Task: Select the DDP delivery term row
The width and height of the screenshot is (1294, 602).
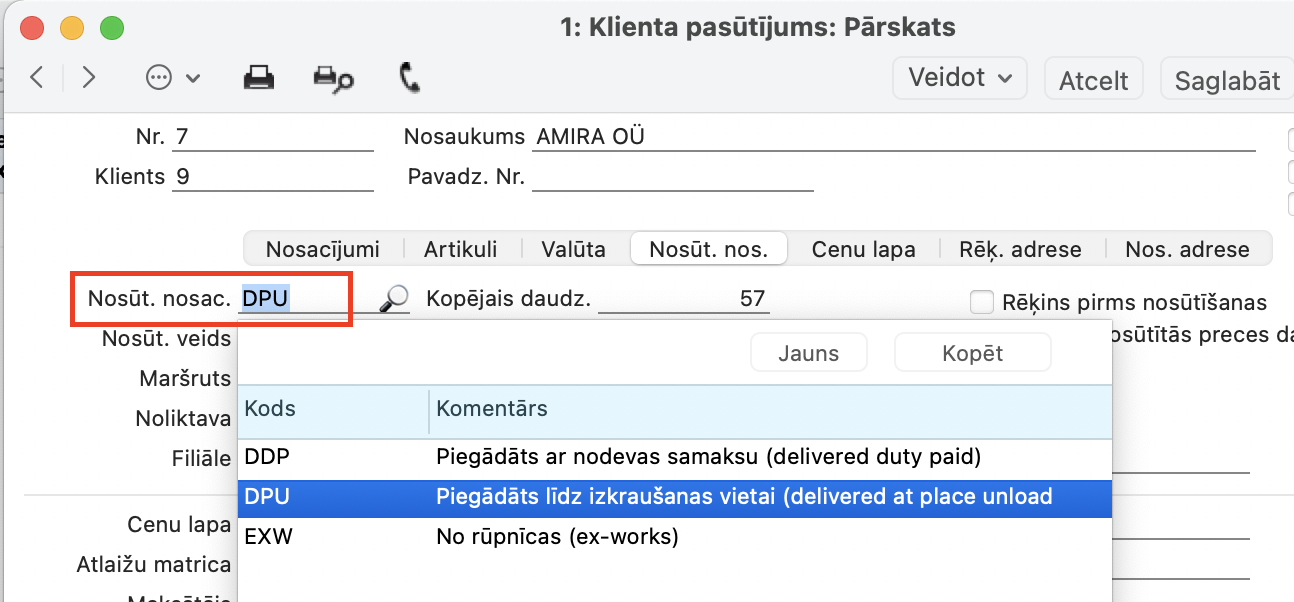Action: coord(673,457)
